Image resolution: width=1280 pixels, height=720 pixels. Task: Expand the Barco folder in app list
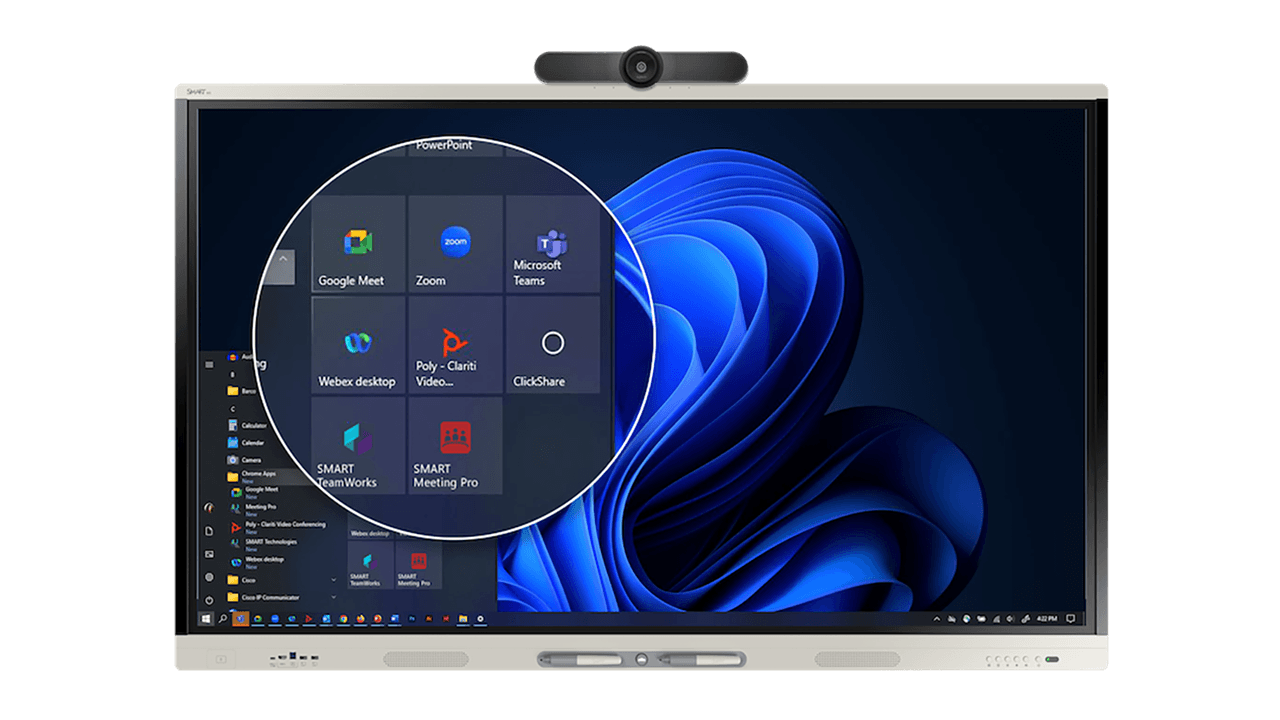click(x=242, y=391)
